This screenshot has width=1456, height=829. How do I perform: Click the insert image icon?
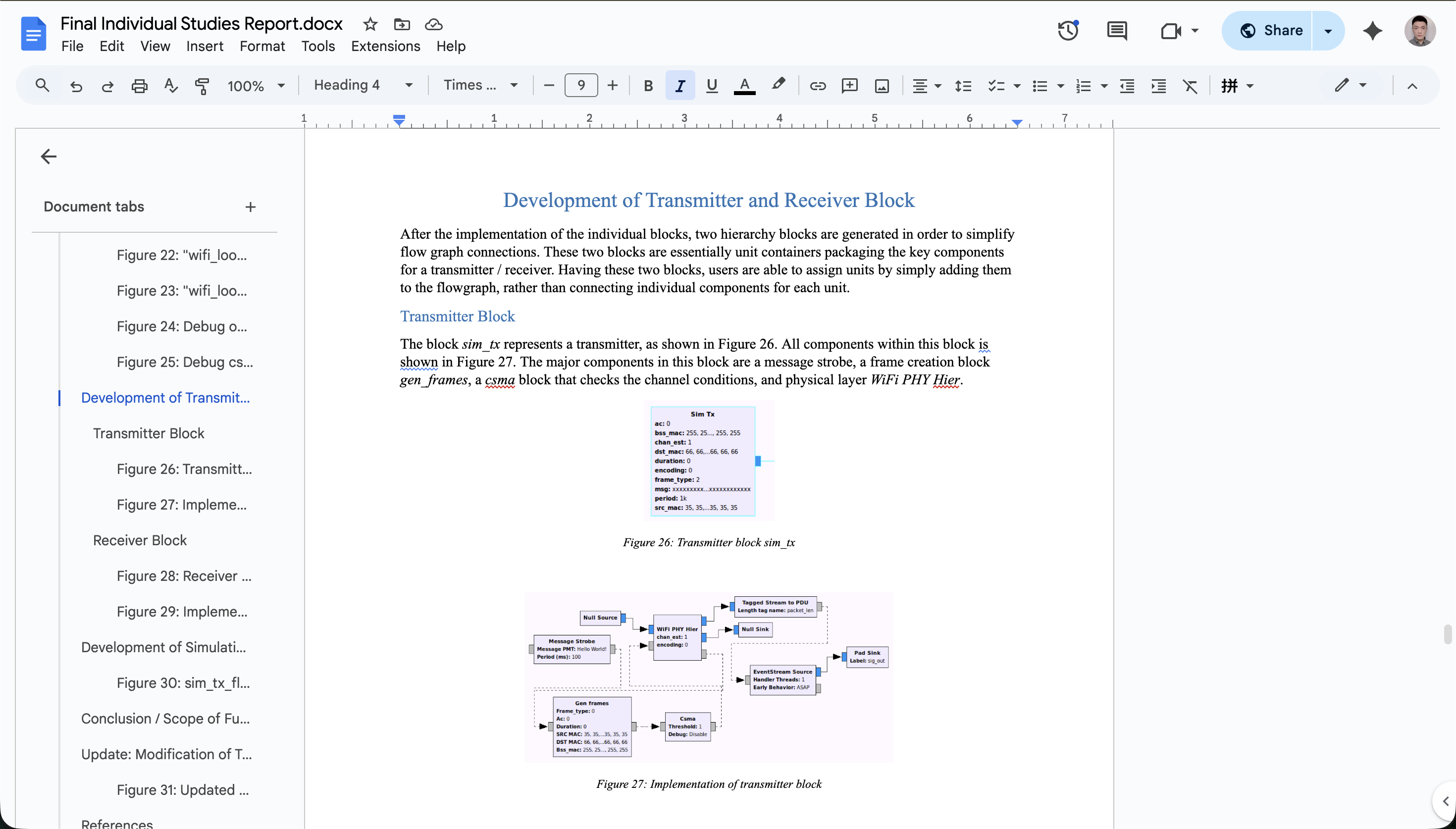coord(882,86)
